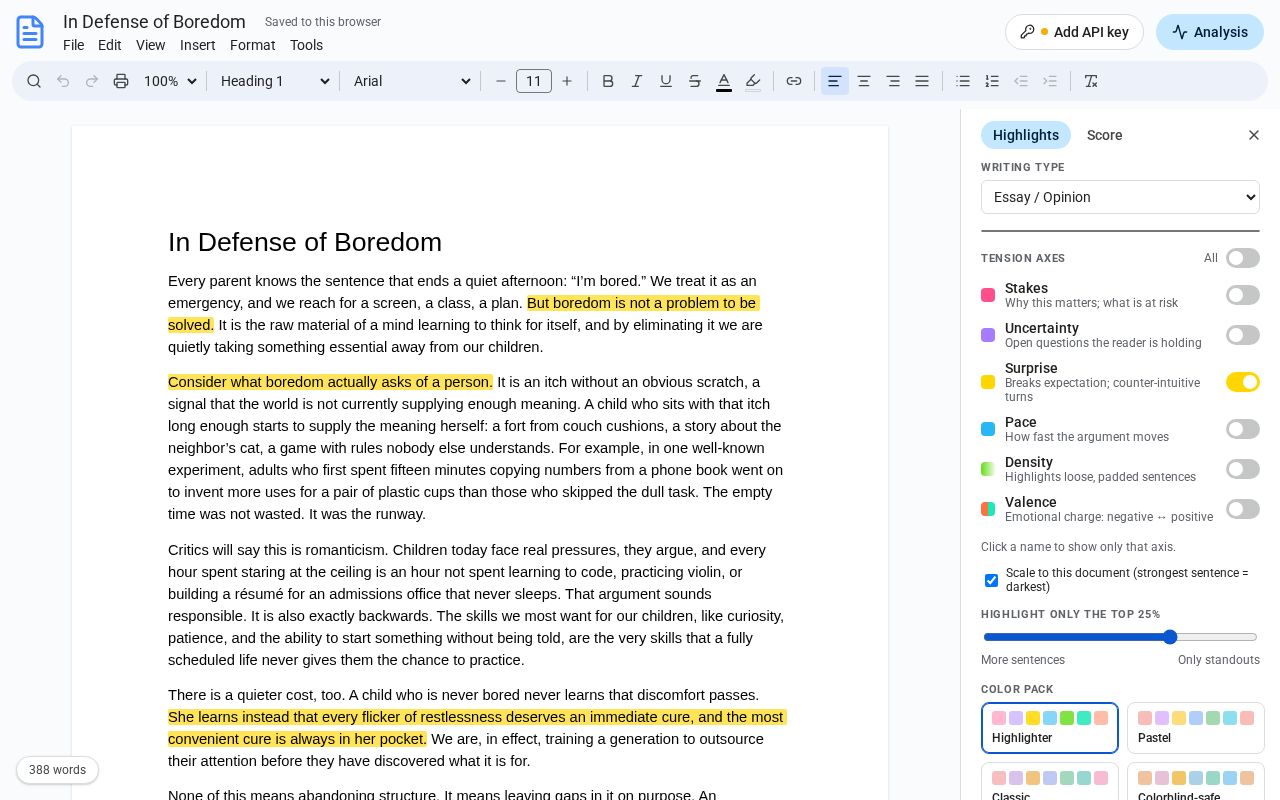Toggle All tension axes switch
Viewport: 1280px width, 800px height.
click(1243, 258)
